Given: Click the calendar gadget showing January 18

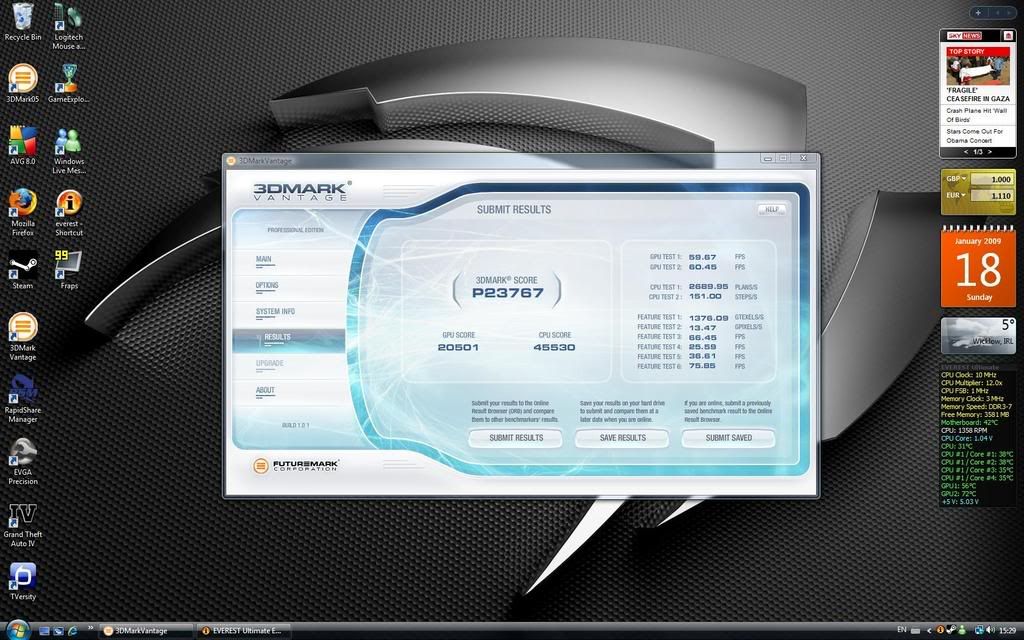Looking at the screenshot, I should tap(978, 266).
